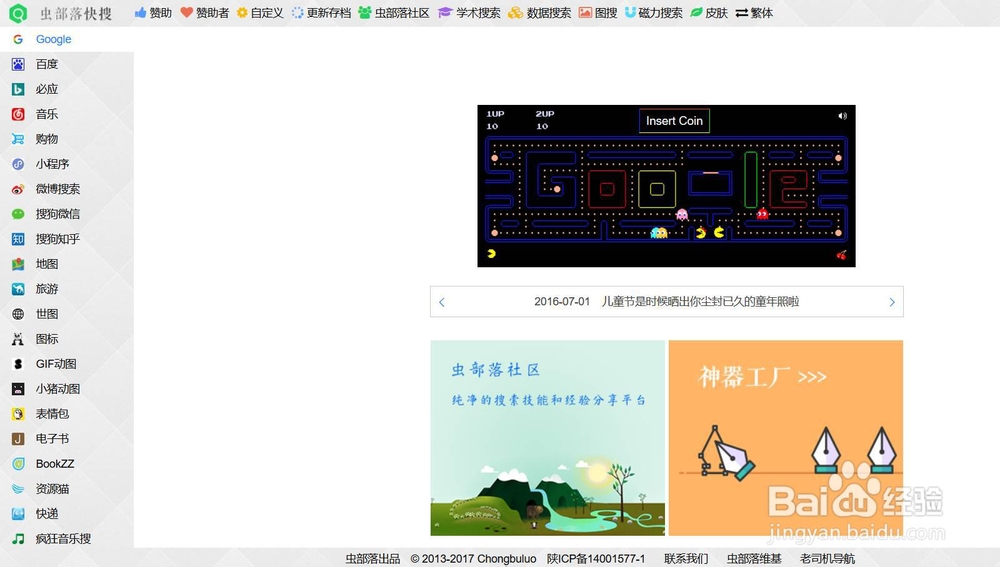Click the GIF动图 icon
Viewport: 1000px width, 567px height.
coord(18,364)
